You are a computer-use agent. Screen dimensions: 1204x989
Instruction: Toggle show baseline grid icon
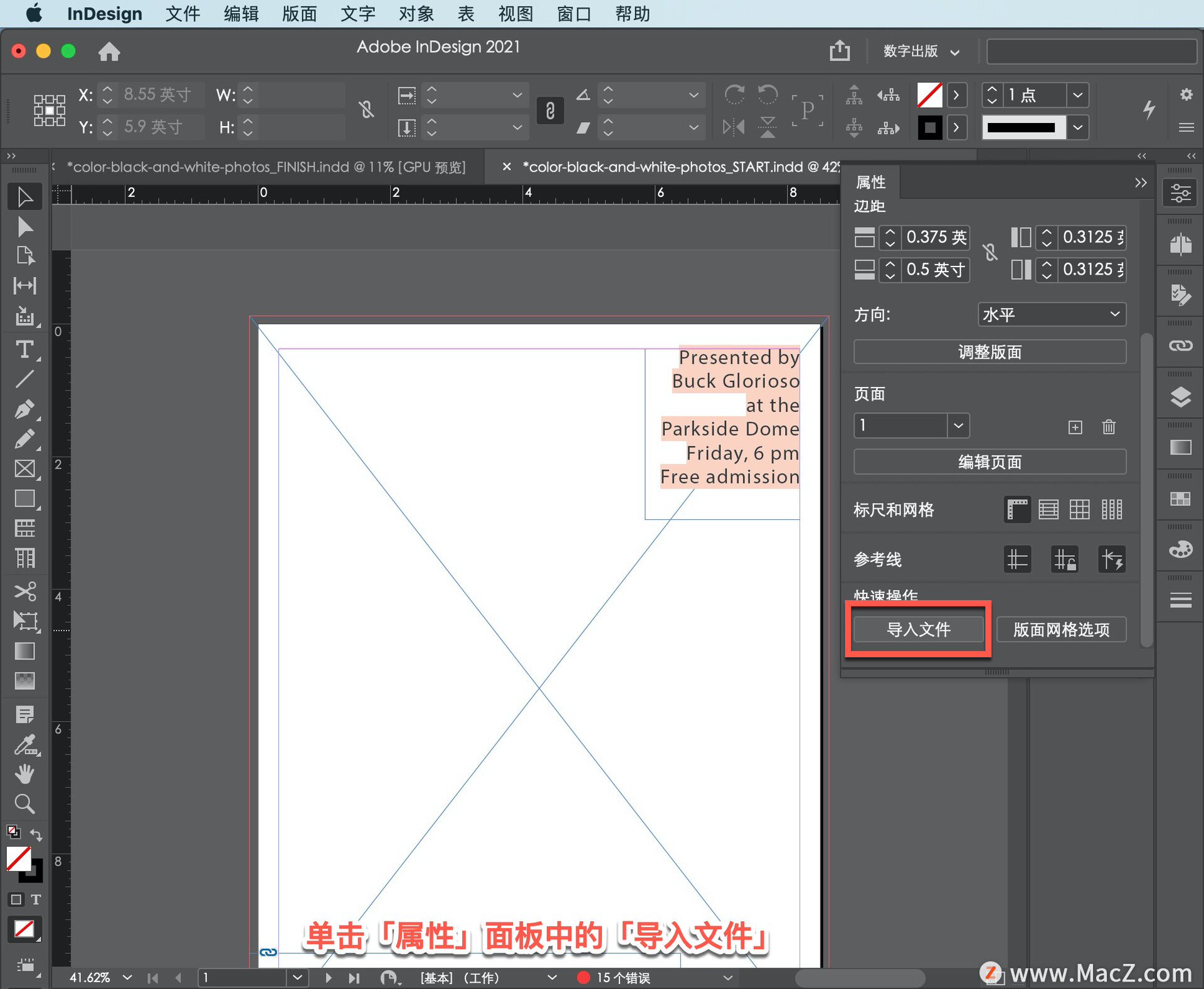pyautogui.click(x=1048, y=509)
